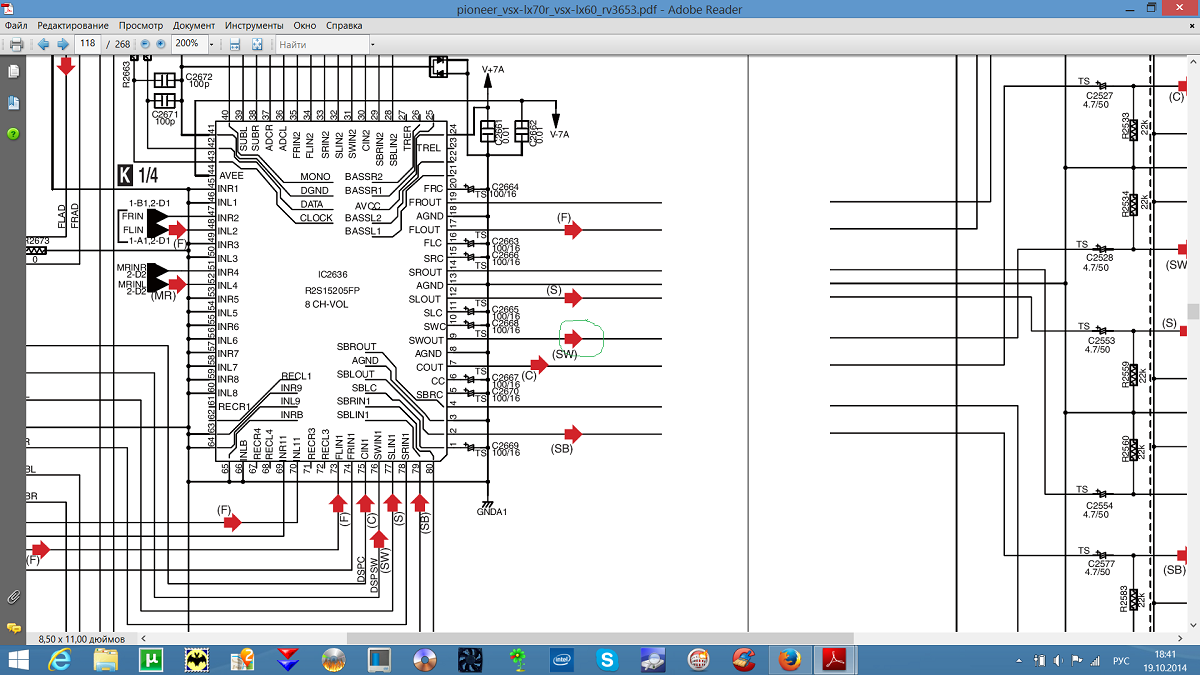1200x675 pixels.
Task: Expand the 200% zoom level dropdown
Action: click(x=212, y=44)
